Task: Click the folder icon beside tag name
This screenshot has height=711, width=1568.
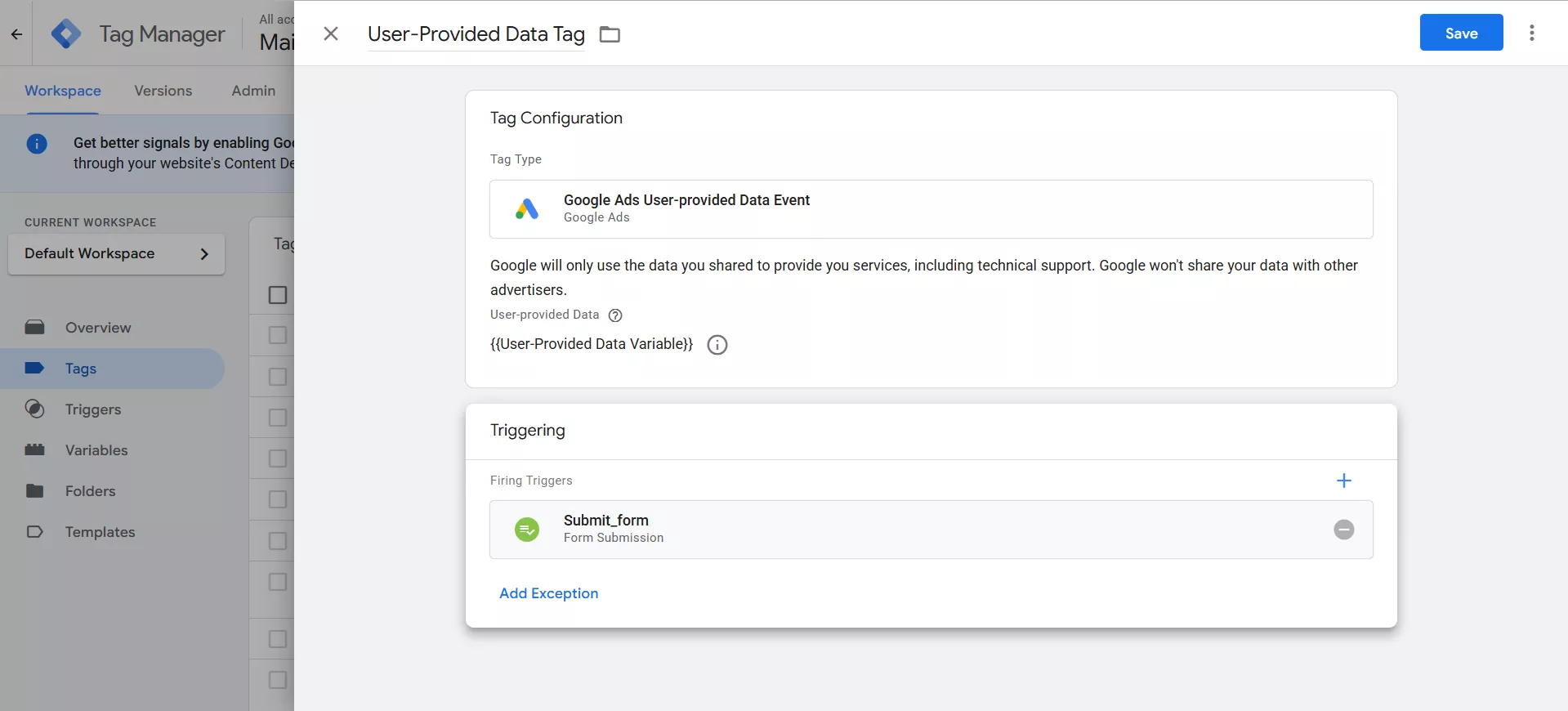Action: [x=610, y=34]
